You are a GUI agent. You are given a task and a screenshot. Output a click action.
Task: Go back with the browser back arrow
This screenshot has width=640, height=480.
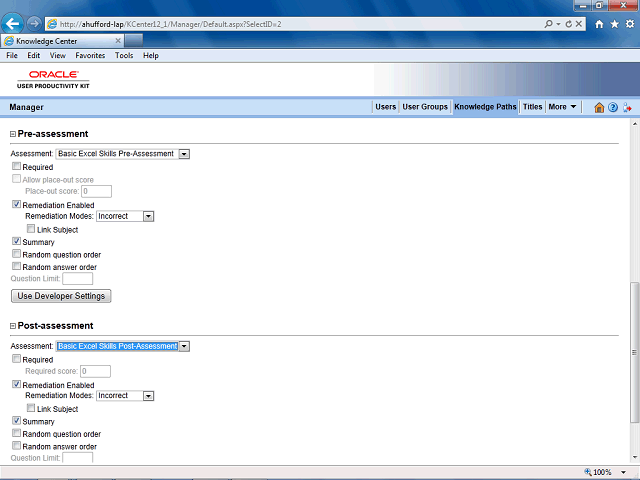(x=12, y=23)
